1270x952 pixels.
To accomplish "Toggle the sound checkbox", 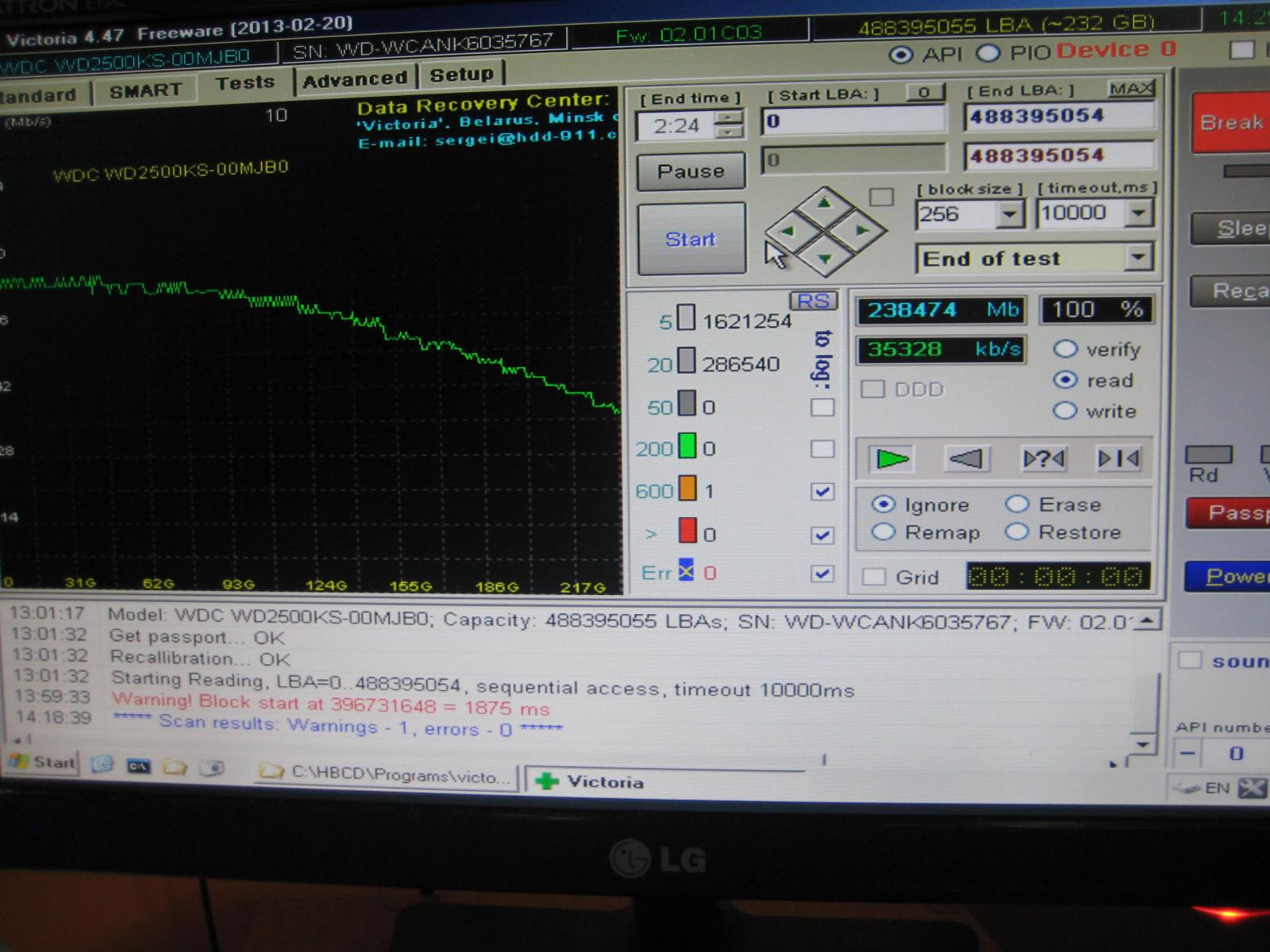I will click(x=1189, y=659).
